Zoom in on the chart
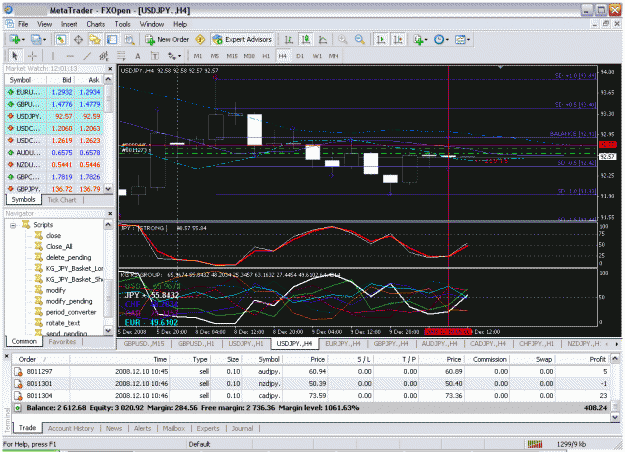Viewport: 625px width, 452px height. [342, 39]
